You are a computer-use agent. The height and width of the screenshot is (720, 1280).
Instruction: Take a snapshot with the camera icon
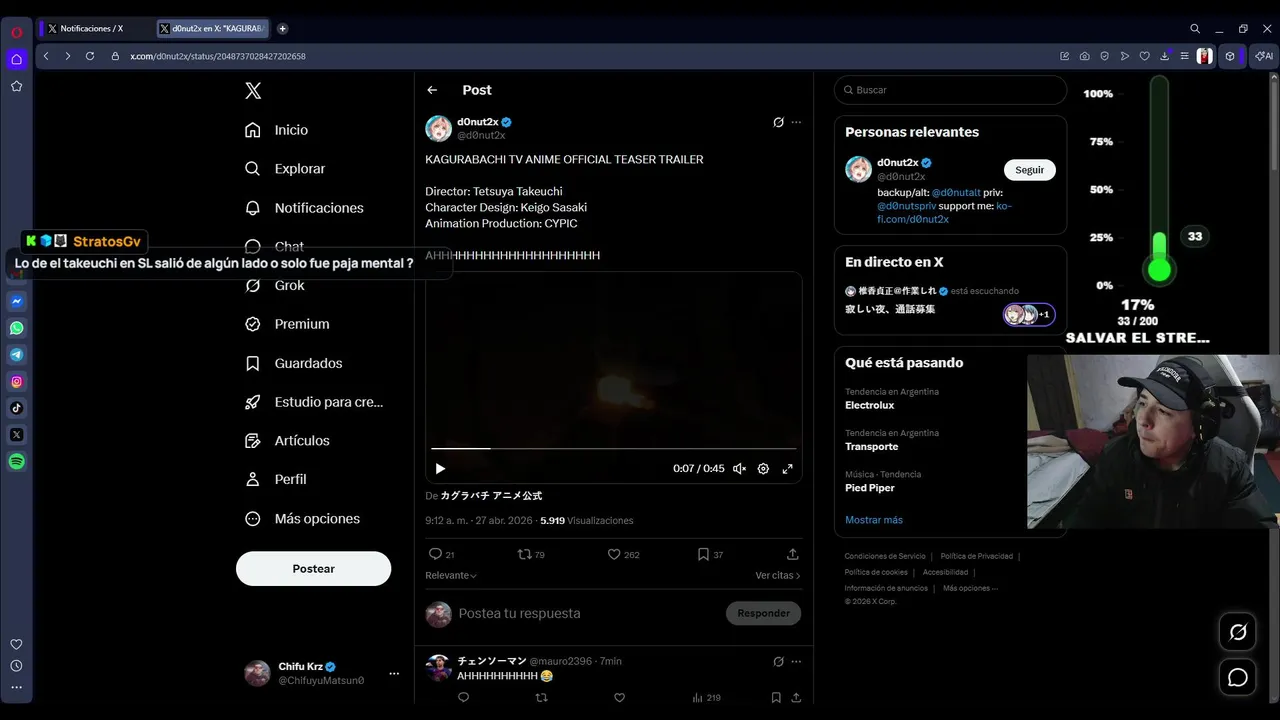[x=1085, y=56]
